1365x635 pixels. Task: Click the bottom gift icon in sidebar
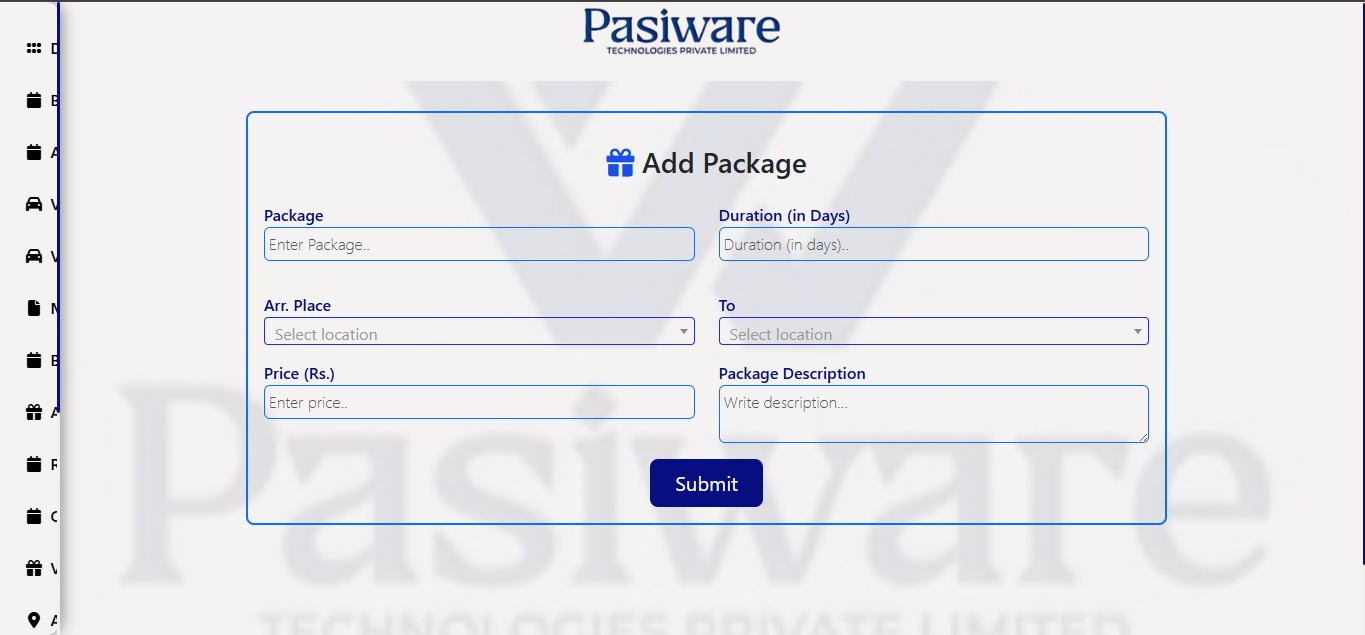(34, 568)
